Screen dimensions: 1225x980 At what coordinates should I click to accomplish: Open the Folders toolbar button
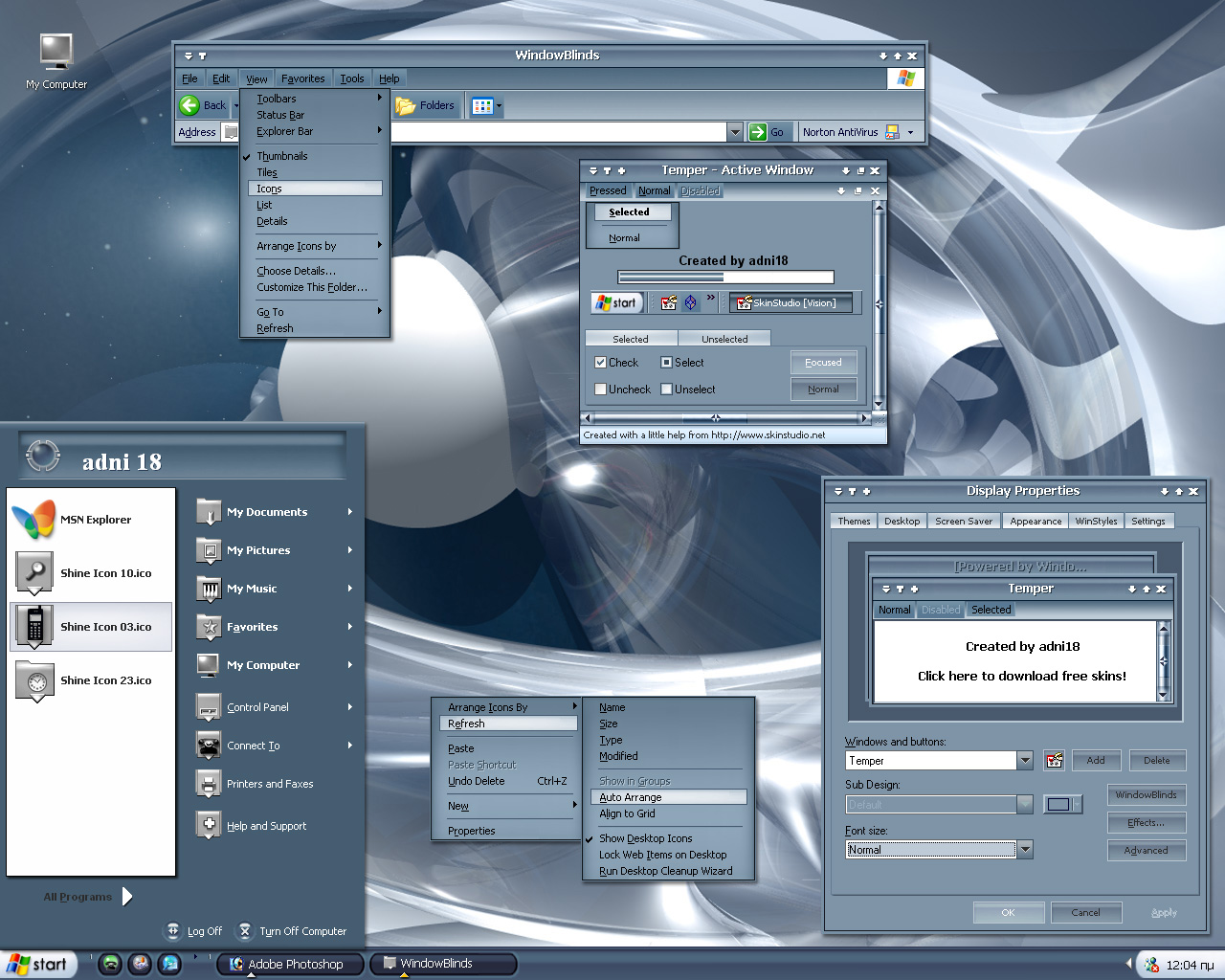pos(425,105)
